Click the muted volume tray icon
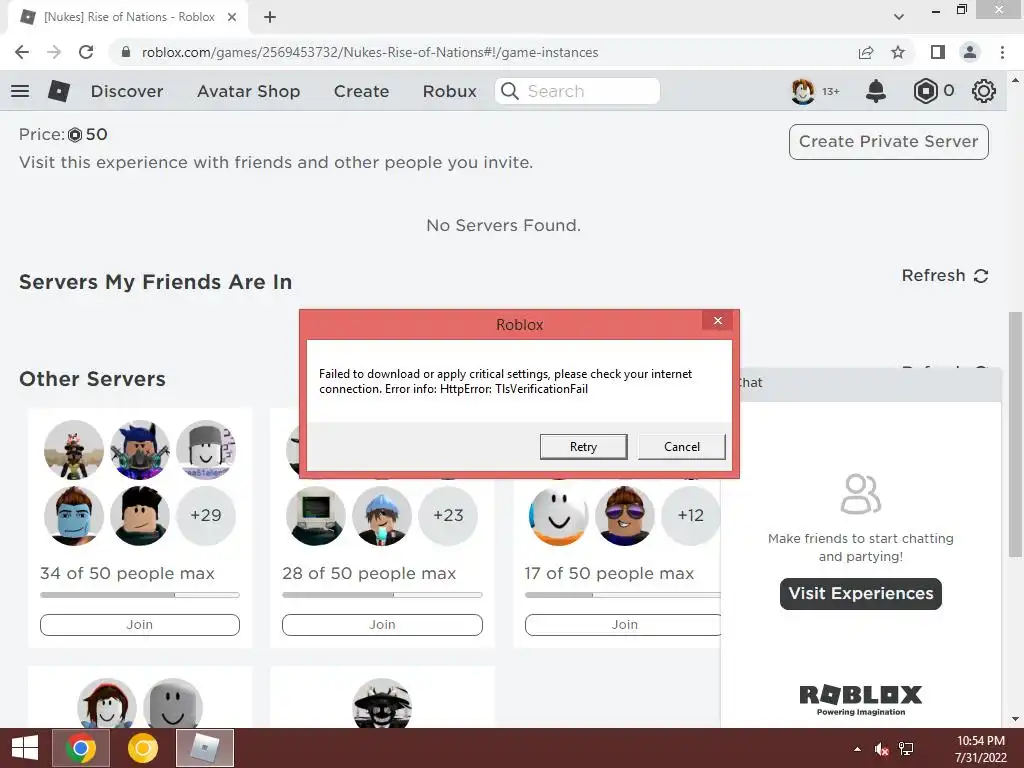 click(882, 749)
